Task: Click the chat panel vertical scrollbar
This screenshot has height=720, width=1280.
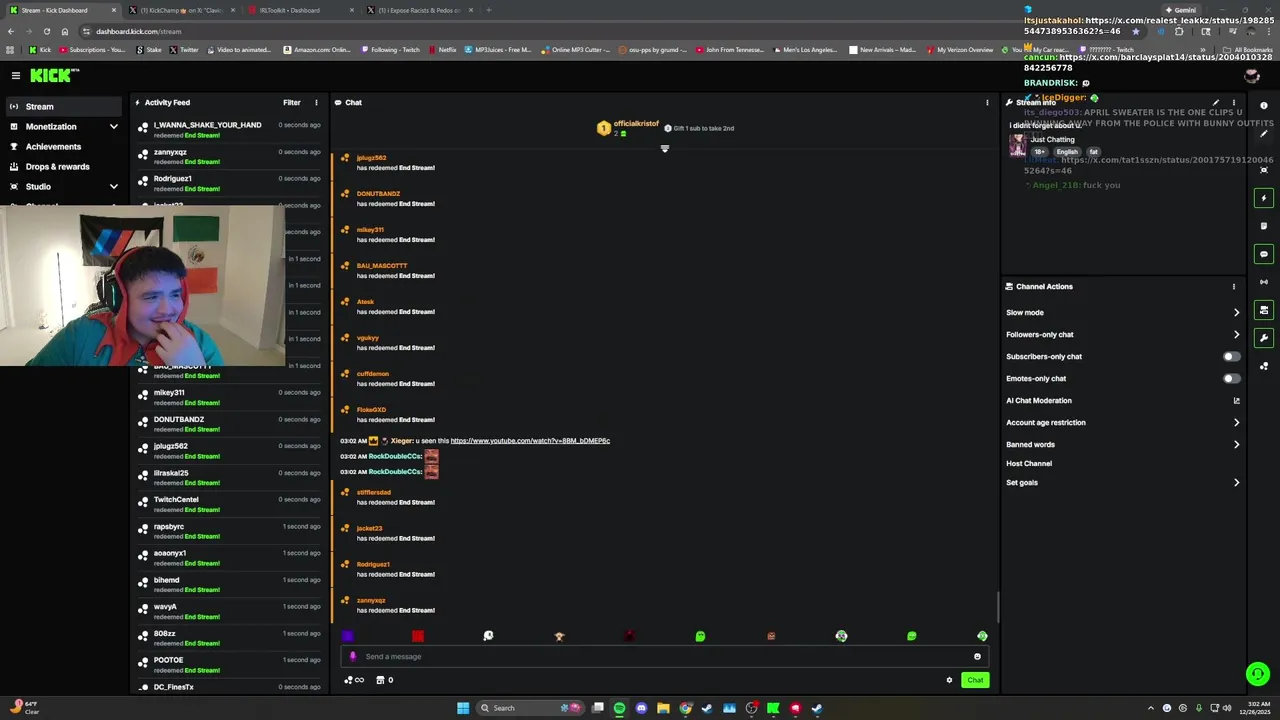Action: click(997, 606)
